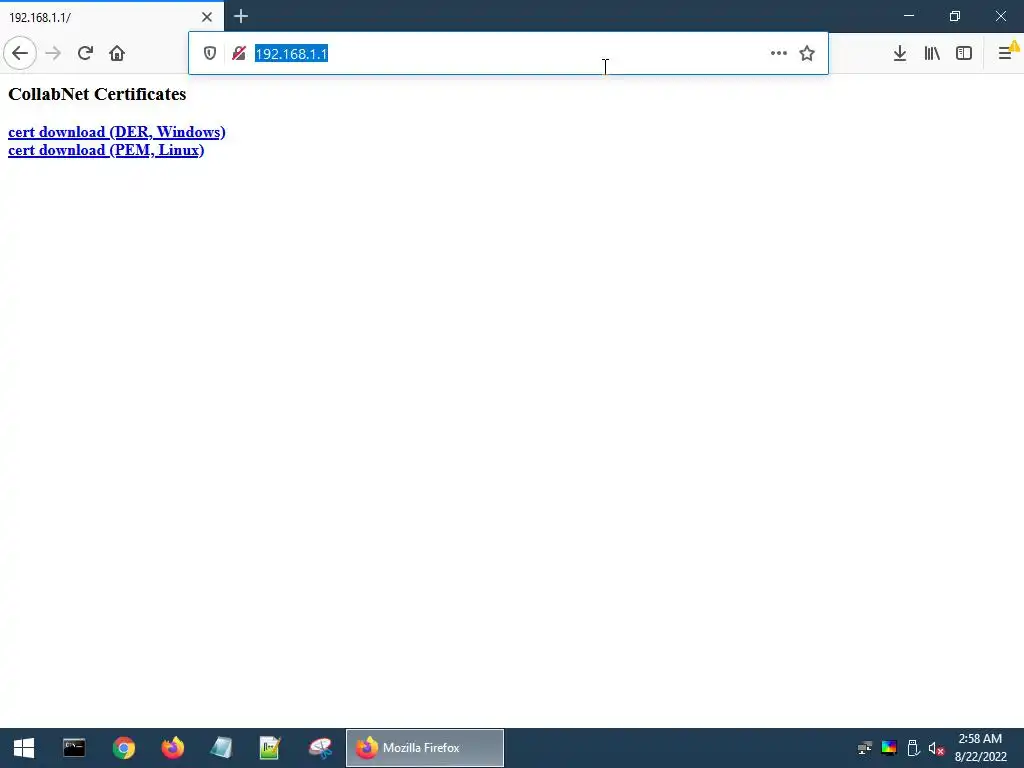Go back to the previous page

pos(20,53)
